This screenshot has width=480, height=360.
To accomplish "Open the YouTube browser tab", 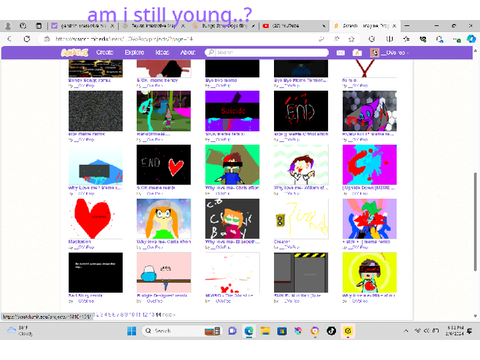I will click(294, 26).
